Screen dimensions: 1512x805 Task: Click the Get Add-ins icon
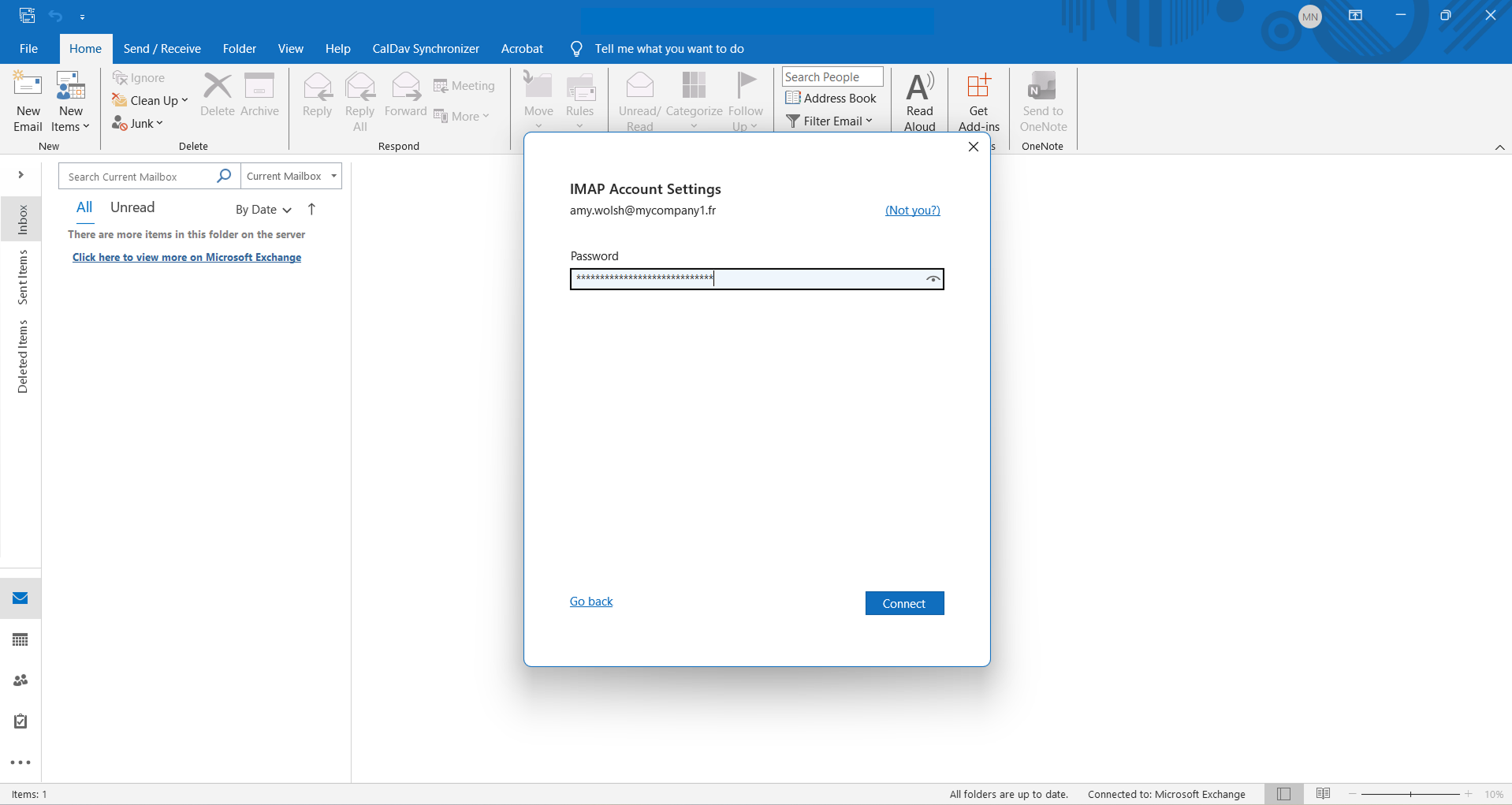(979, 85)
